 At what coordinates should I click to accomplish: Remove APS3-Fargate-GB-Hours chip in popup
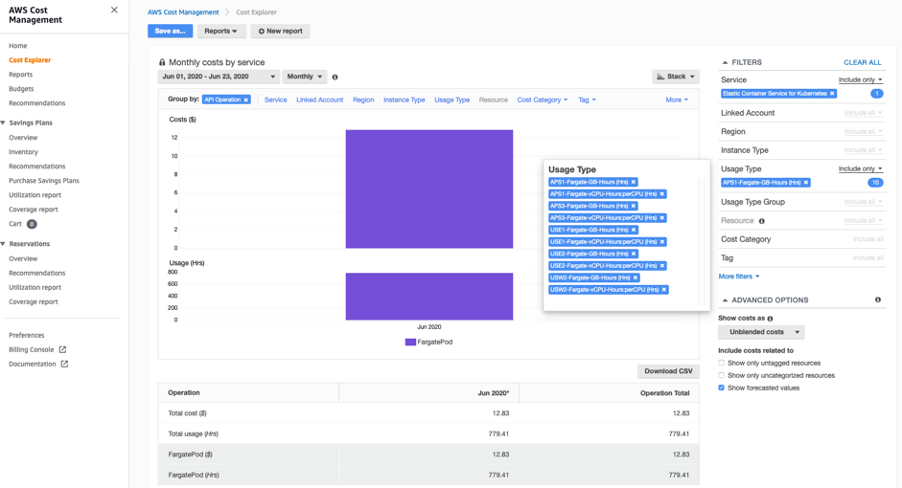point(633,206)
